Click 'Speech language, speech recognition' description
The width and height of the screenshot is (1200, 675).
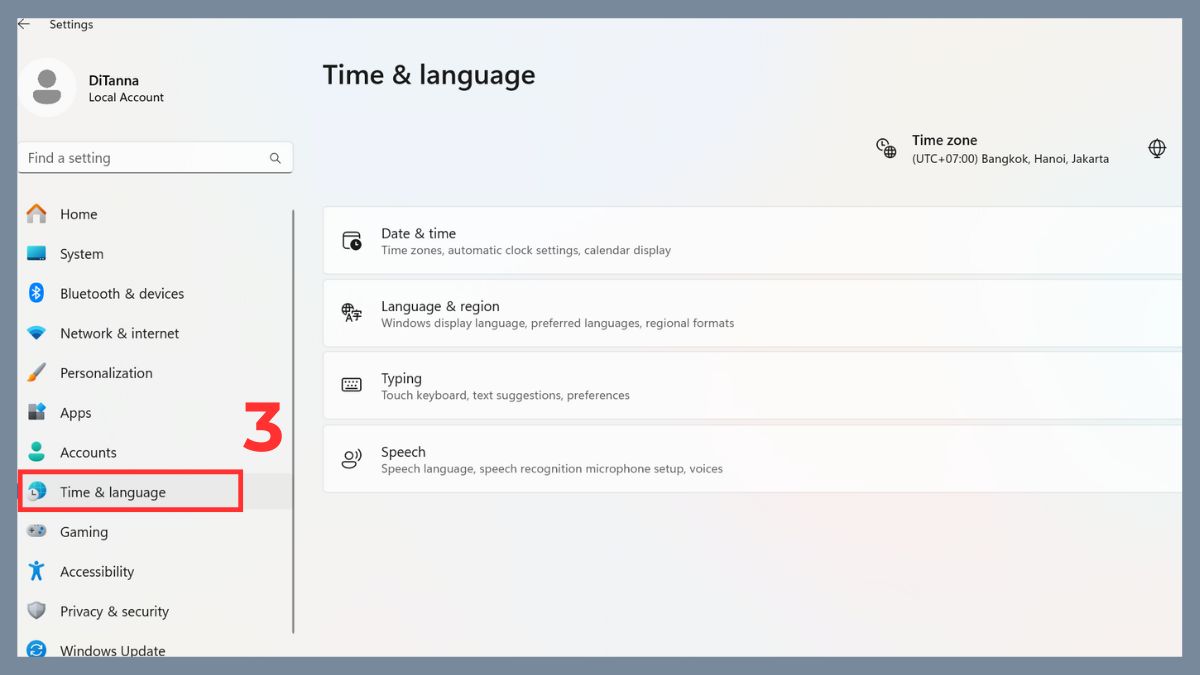pos(551,469)
